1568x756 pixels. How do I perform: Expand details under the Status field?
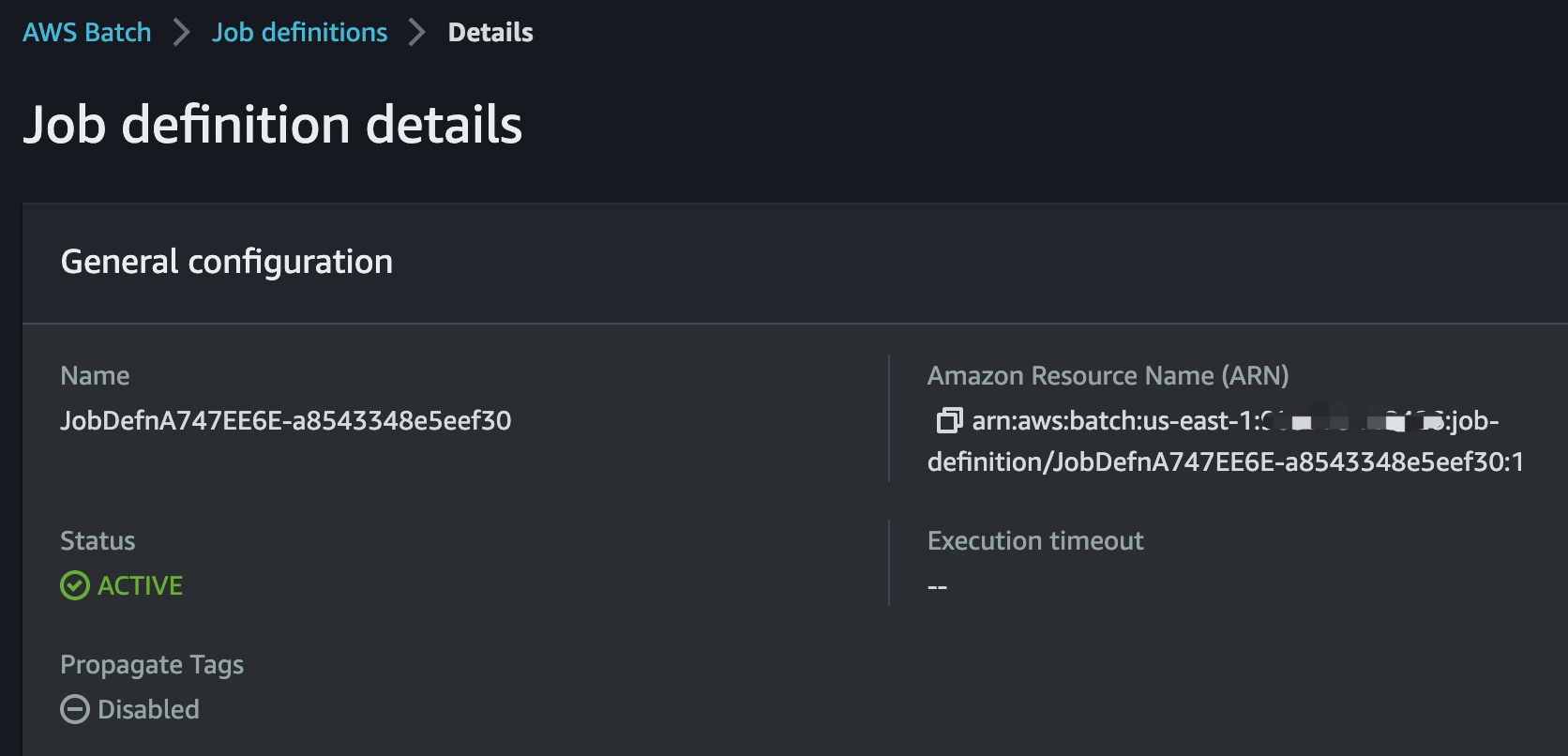click(x=98, y=540)
